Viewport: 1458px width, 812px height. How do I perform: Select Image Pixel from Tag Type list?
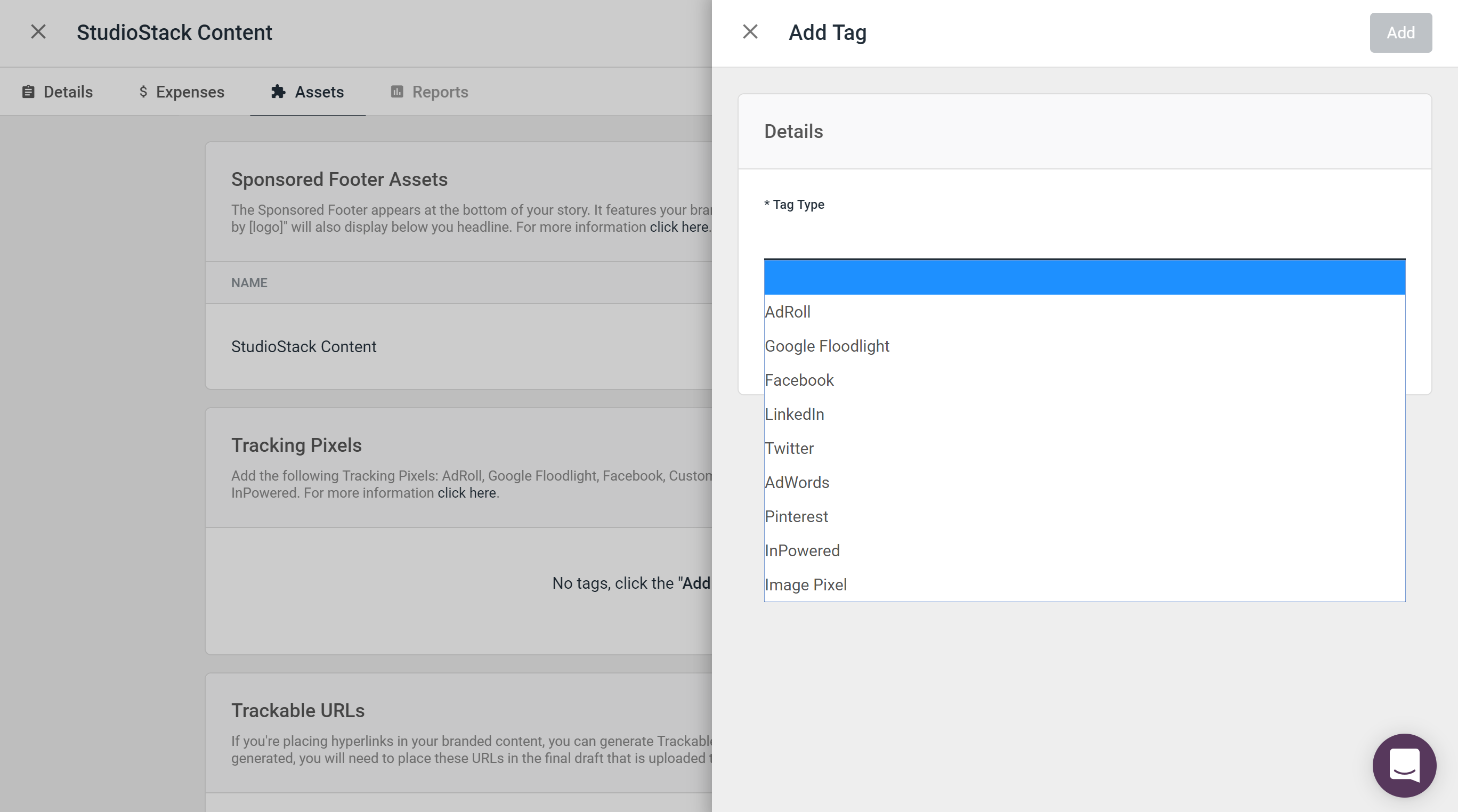click(x=805, y=585)
